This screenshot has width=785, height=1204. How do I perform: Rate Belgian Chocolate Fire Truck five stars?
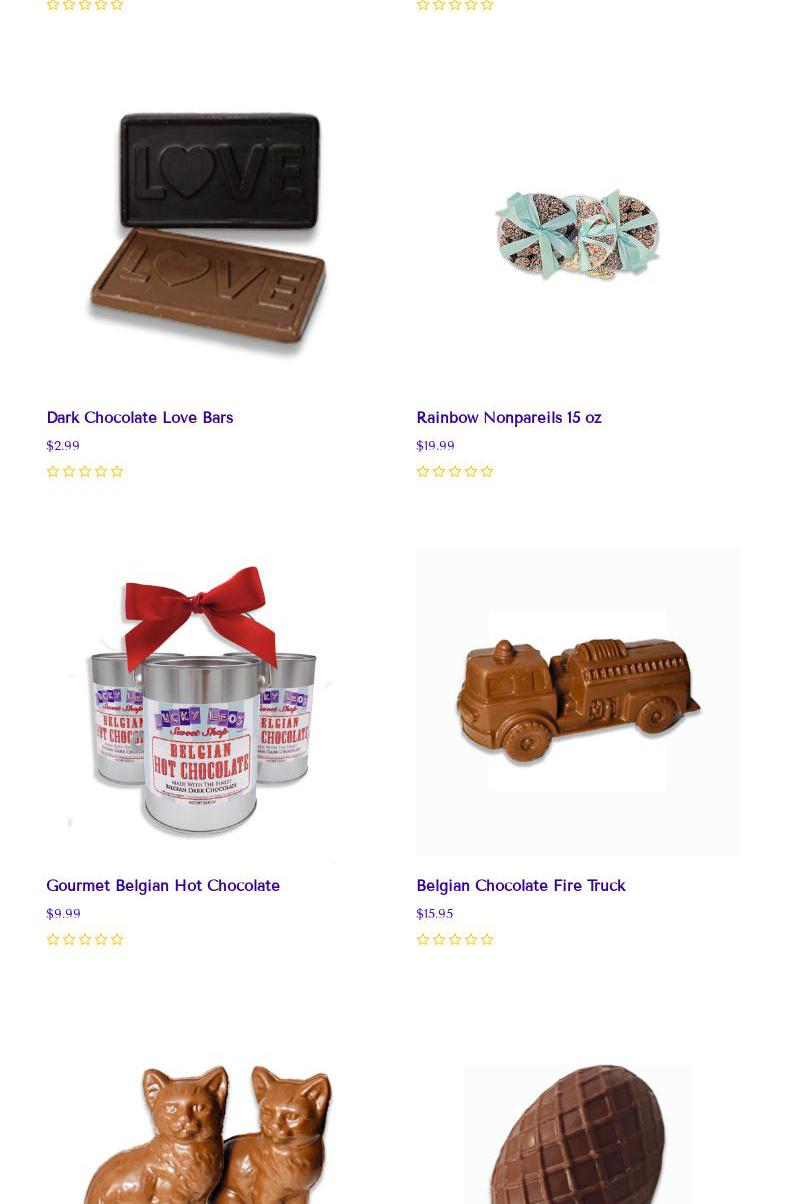click(x=487, y=940)
